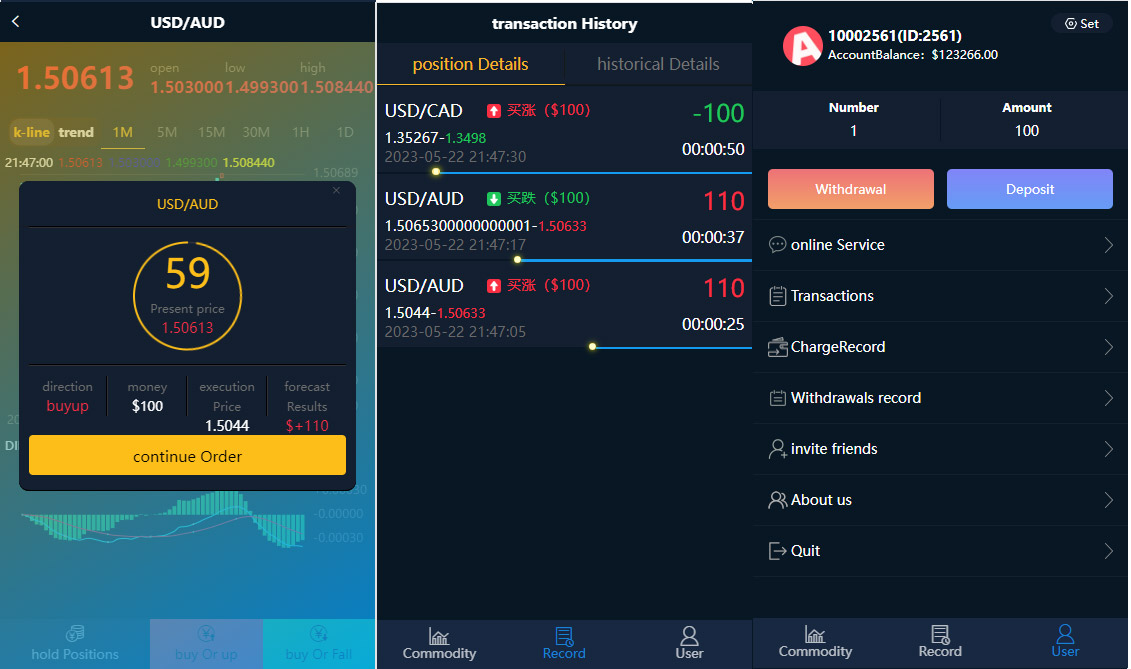Screen dimensions: 1131x669
Task: Open User in transaction History nav
Action: pyautogui.click(x=689, y=643)
